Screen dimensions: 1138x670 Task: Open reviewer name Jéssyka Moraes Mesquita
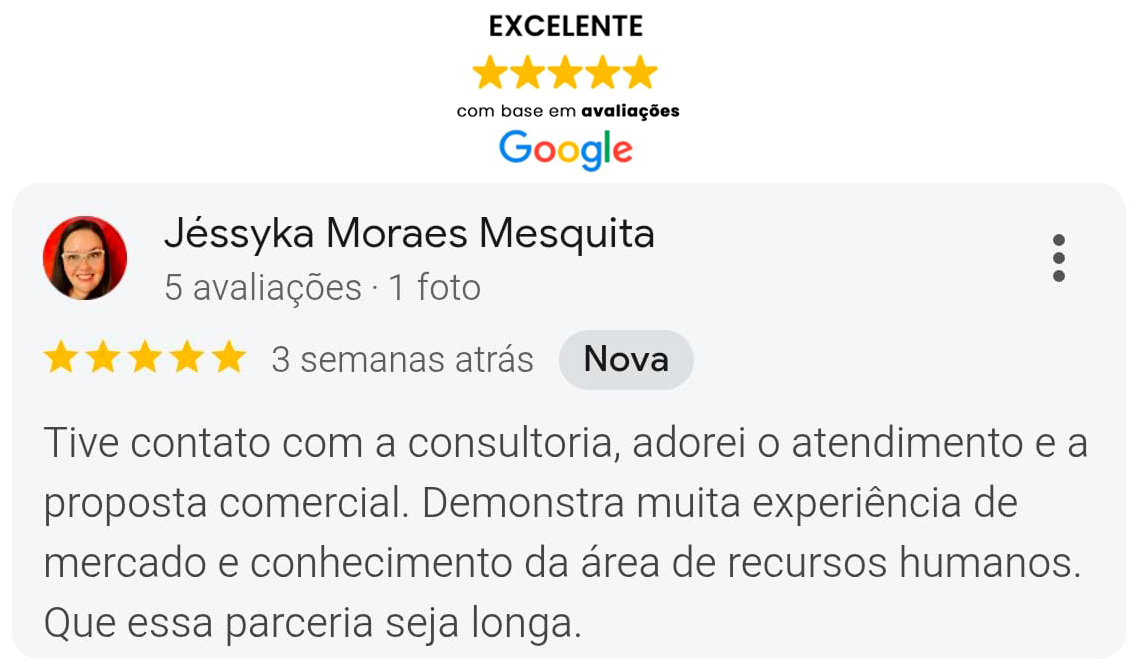tap(409, 234)
